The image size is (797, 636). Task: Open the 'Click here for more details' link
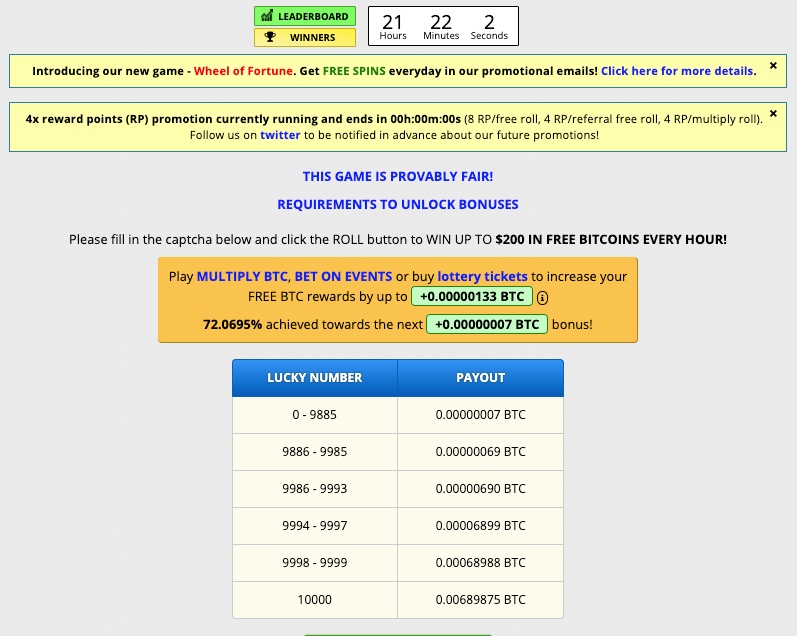coord(677,71)
